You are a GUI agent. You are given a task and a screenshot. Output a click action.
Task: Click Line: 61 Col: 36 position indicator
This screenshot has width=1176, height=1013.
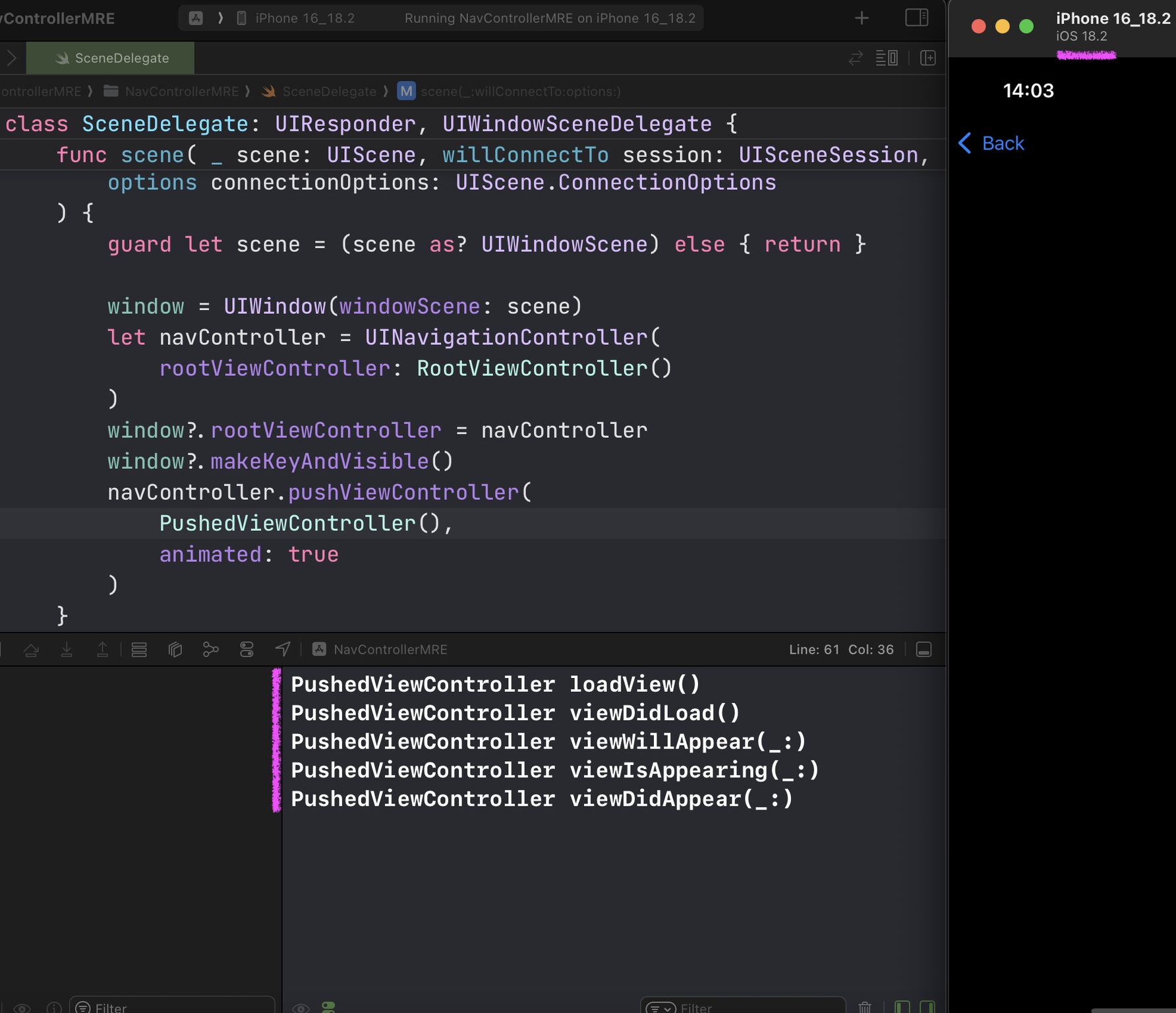point(841,650)
